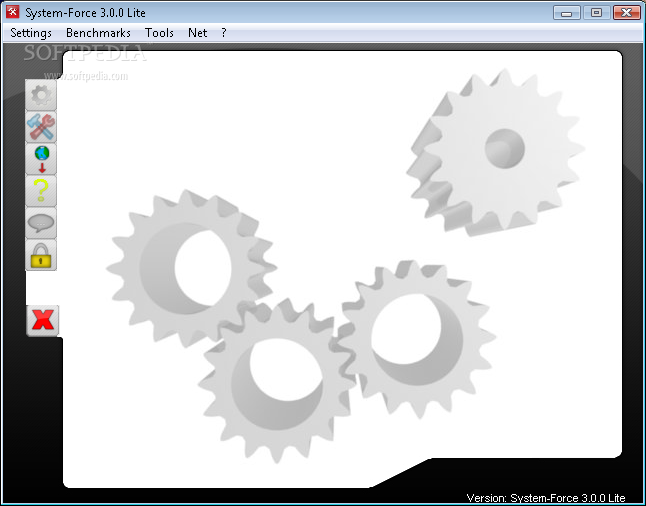The height and width of the screenshot is (506, 646).
Task: Open the hammer and wrench tools icon
Action: tap(41, 127)
